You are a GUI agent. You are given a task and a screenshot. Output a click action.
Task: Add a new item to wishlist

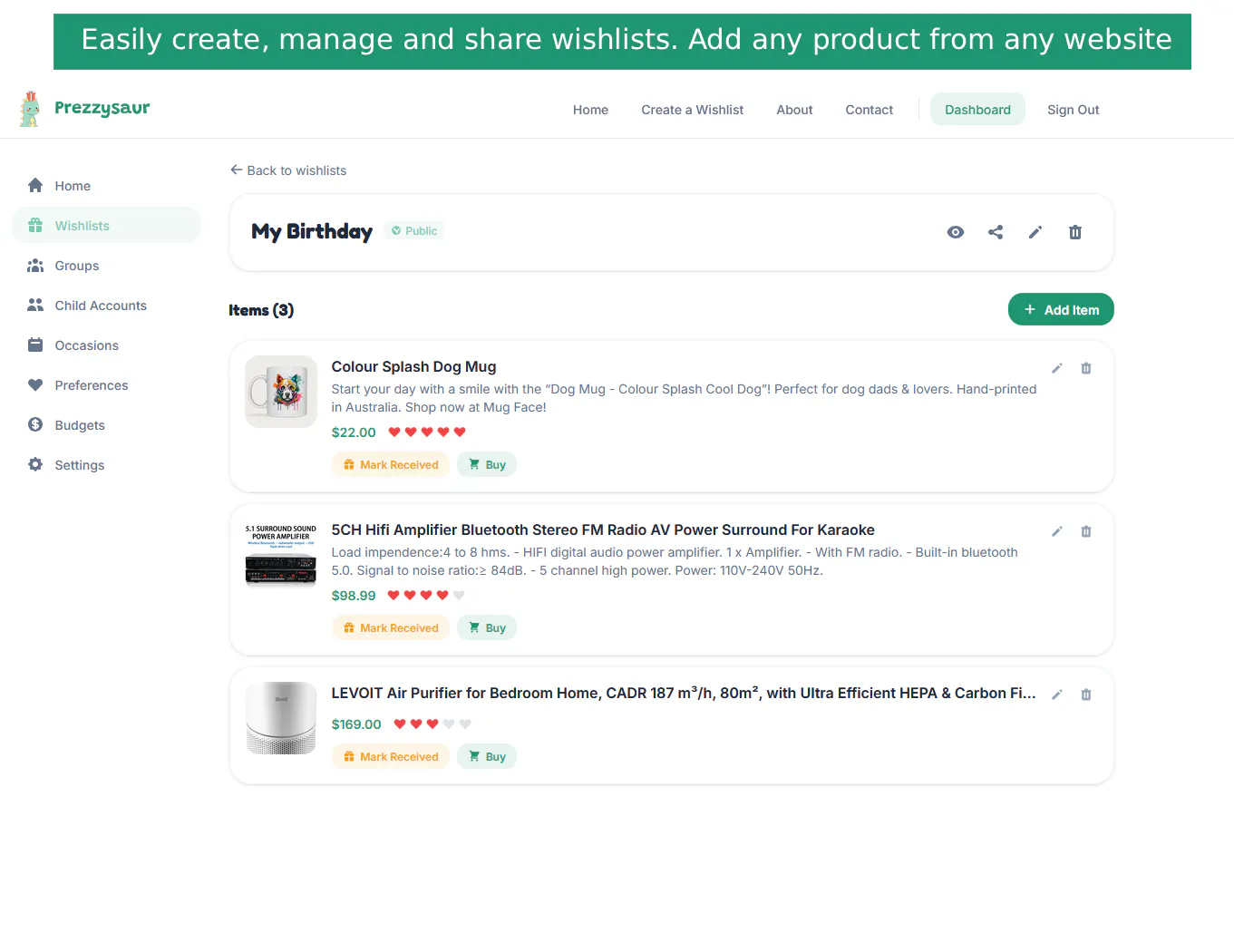click(x=1061, y=309)
